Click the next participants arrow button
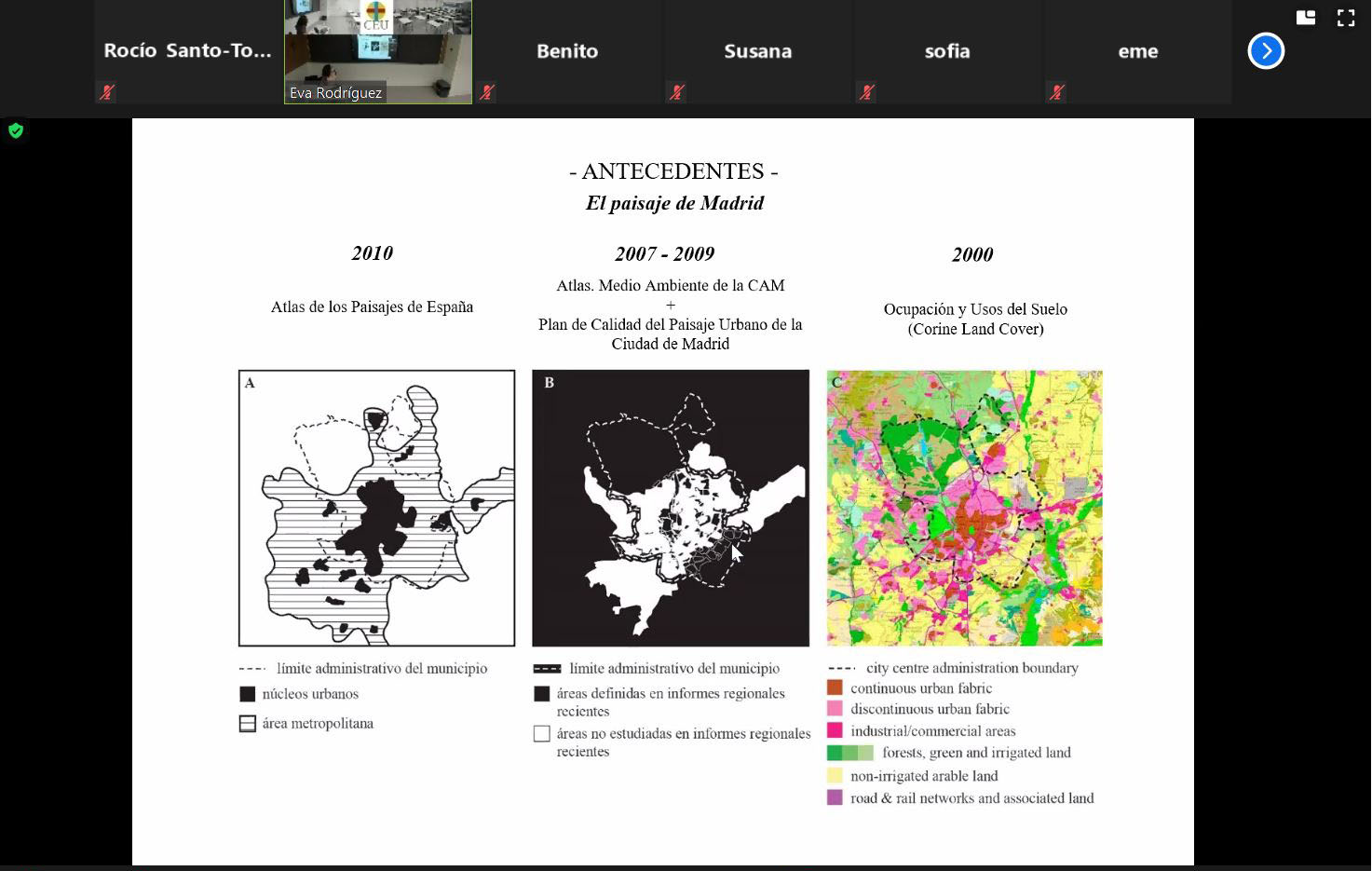 tap(1266, 51)
